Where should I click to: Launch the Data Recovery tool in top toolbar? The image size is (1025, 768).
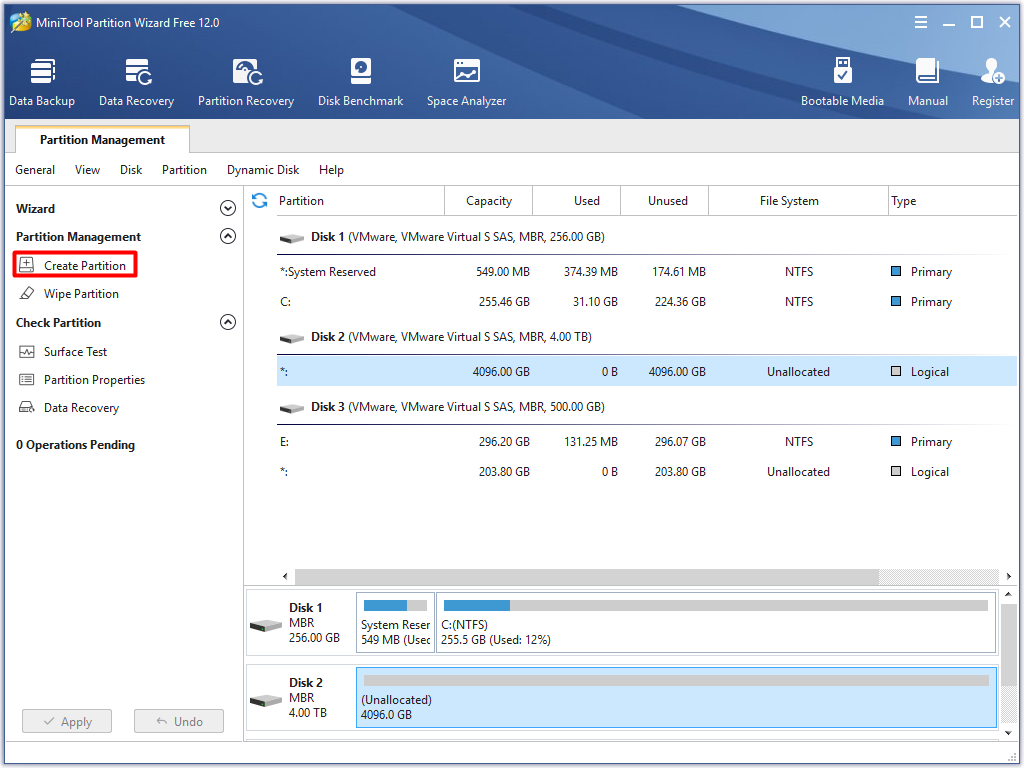coord(137,82)
